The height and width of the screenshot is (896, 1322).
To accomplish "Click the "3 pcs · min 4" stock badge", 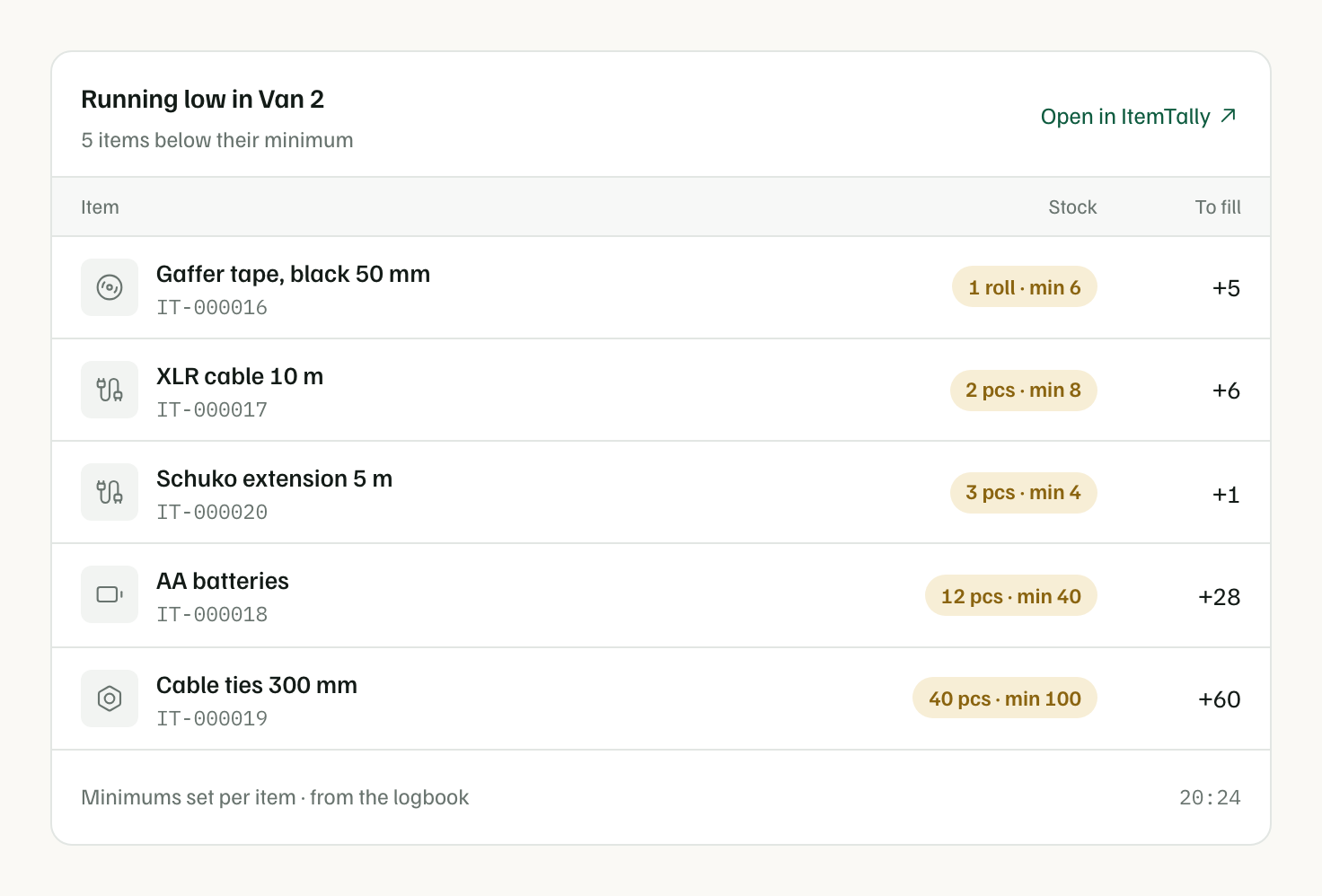I will click(x=1024, y=492).
